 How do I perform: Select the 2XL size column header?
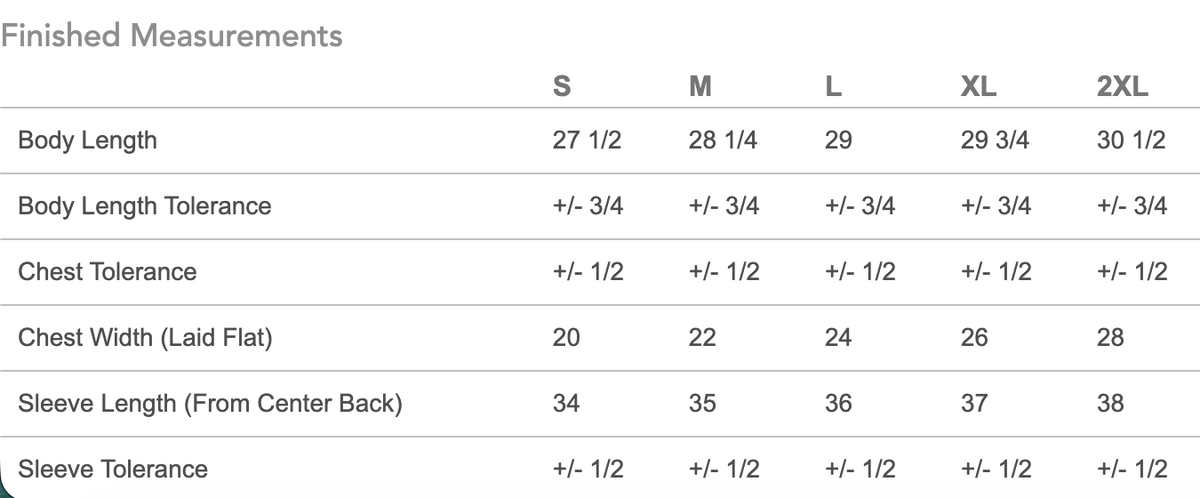[x=1123, y=87]
